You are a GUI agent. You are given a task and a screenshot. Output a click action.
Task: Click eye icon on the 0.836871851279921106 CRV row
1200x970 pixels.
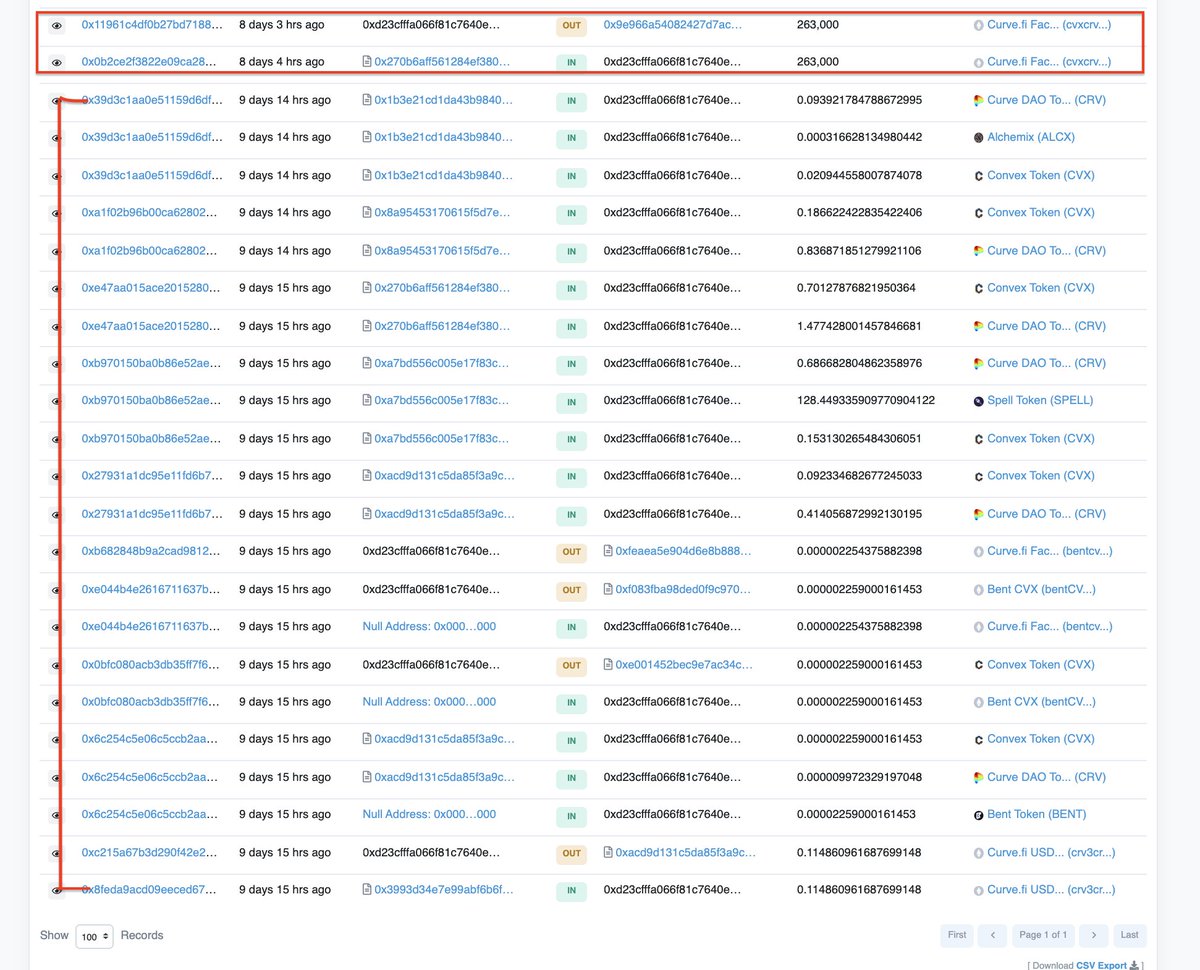pyautogui.click(x=57, y=251)
